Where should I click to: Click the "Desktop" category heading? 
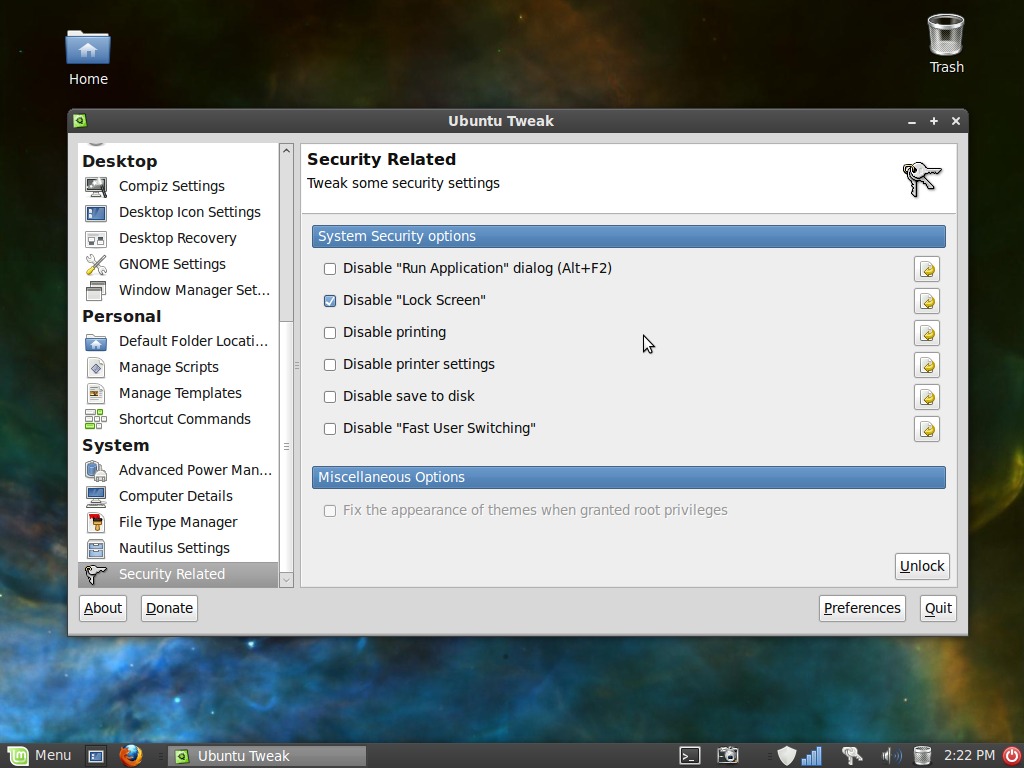coord(120,161)
